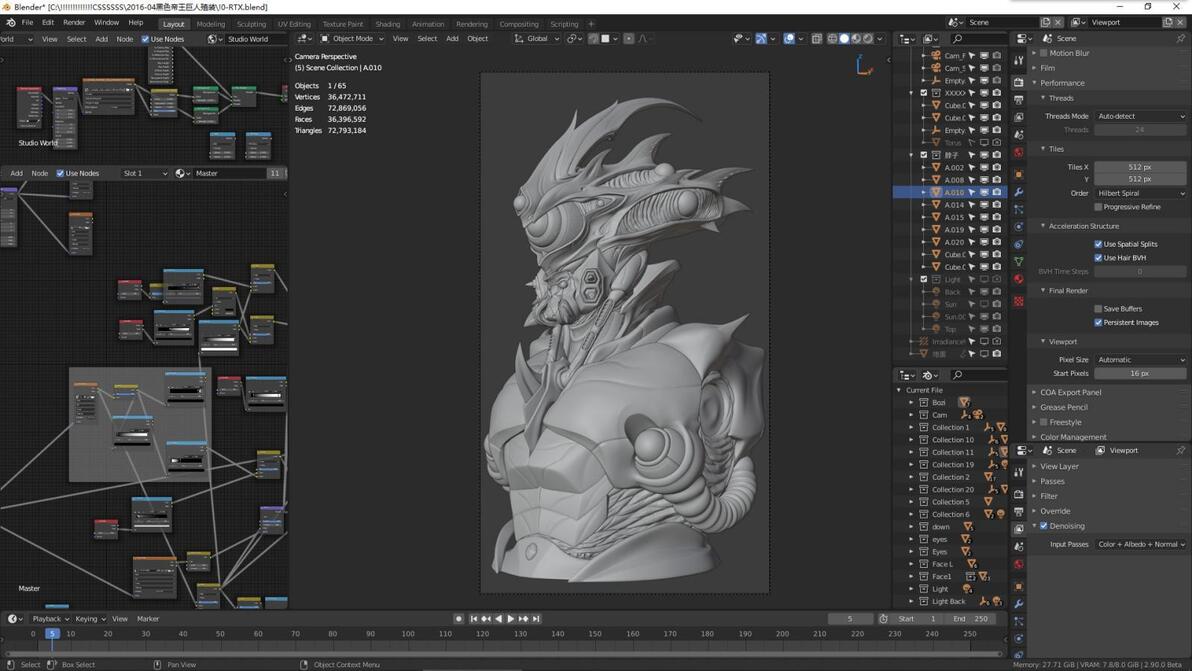Click the viewport axis gizmo
The width and height of the screenshot is (1192, 671).
864,66
